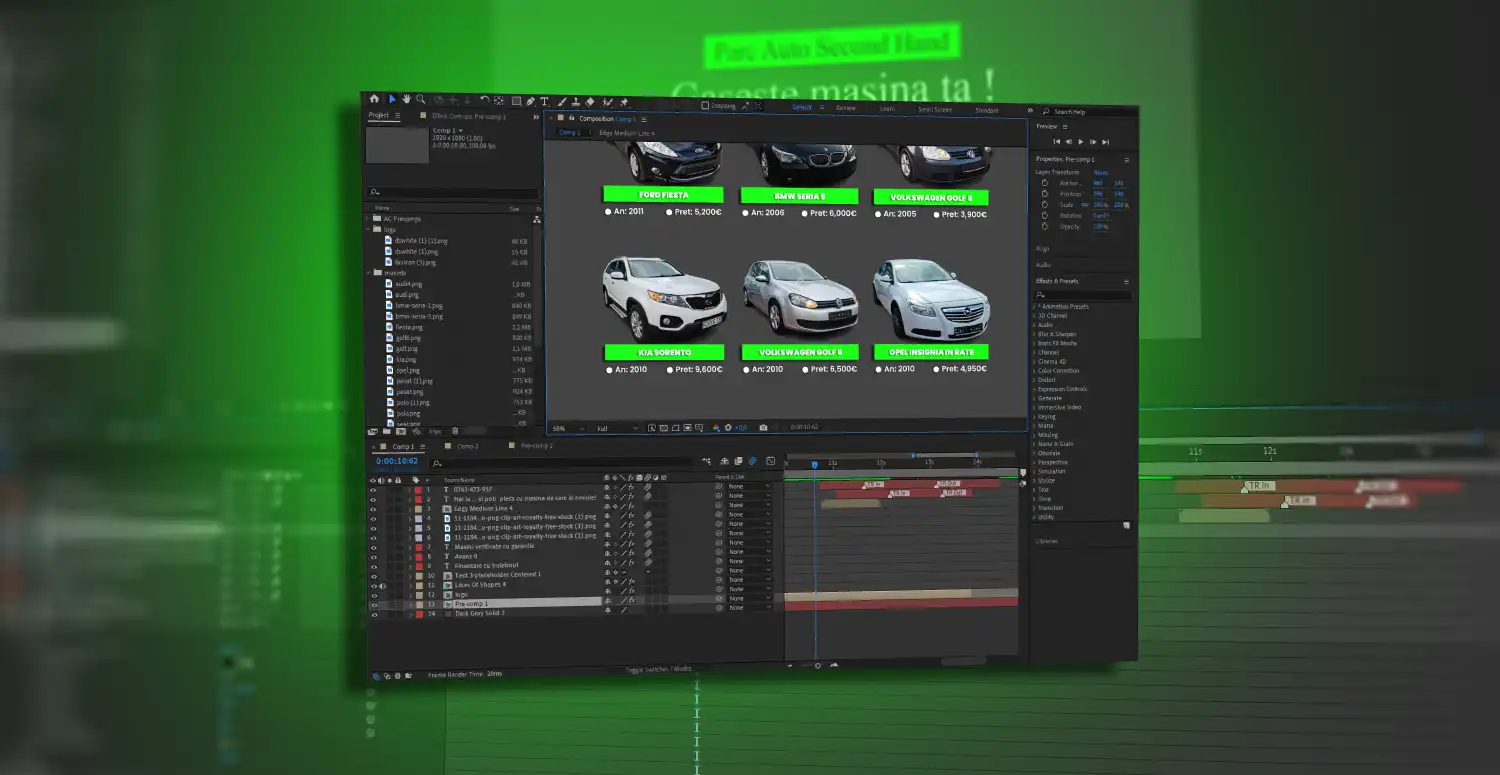Click red label swatch of layer 14
Image resolution: width=1500 pixels, height=775 pixels.
click(419, 614)
